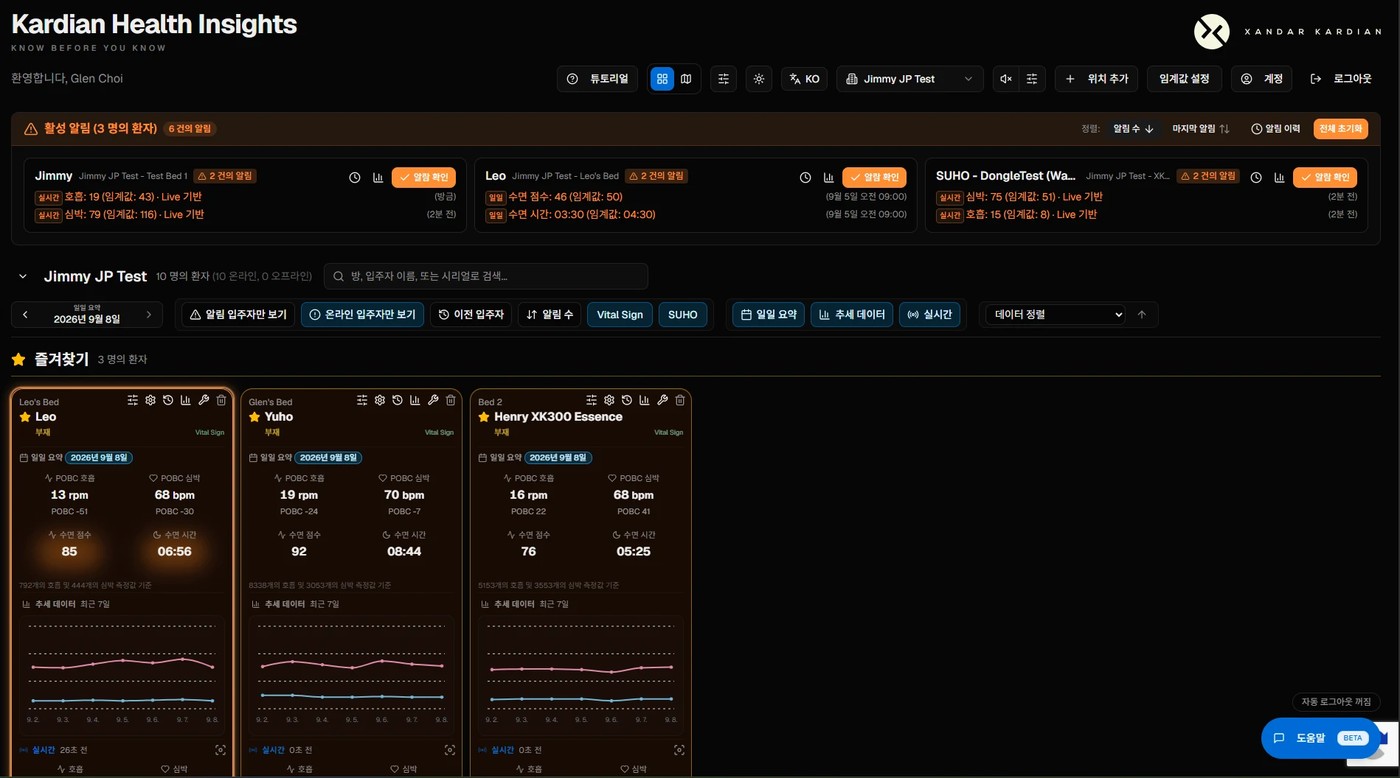Open the wrench tool on Leo's card

[204, 400]
